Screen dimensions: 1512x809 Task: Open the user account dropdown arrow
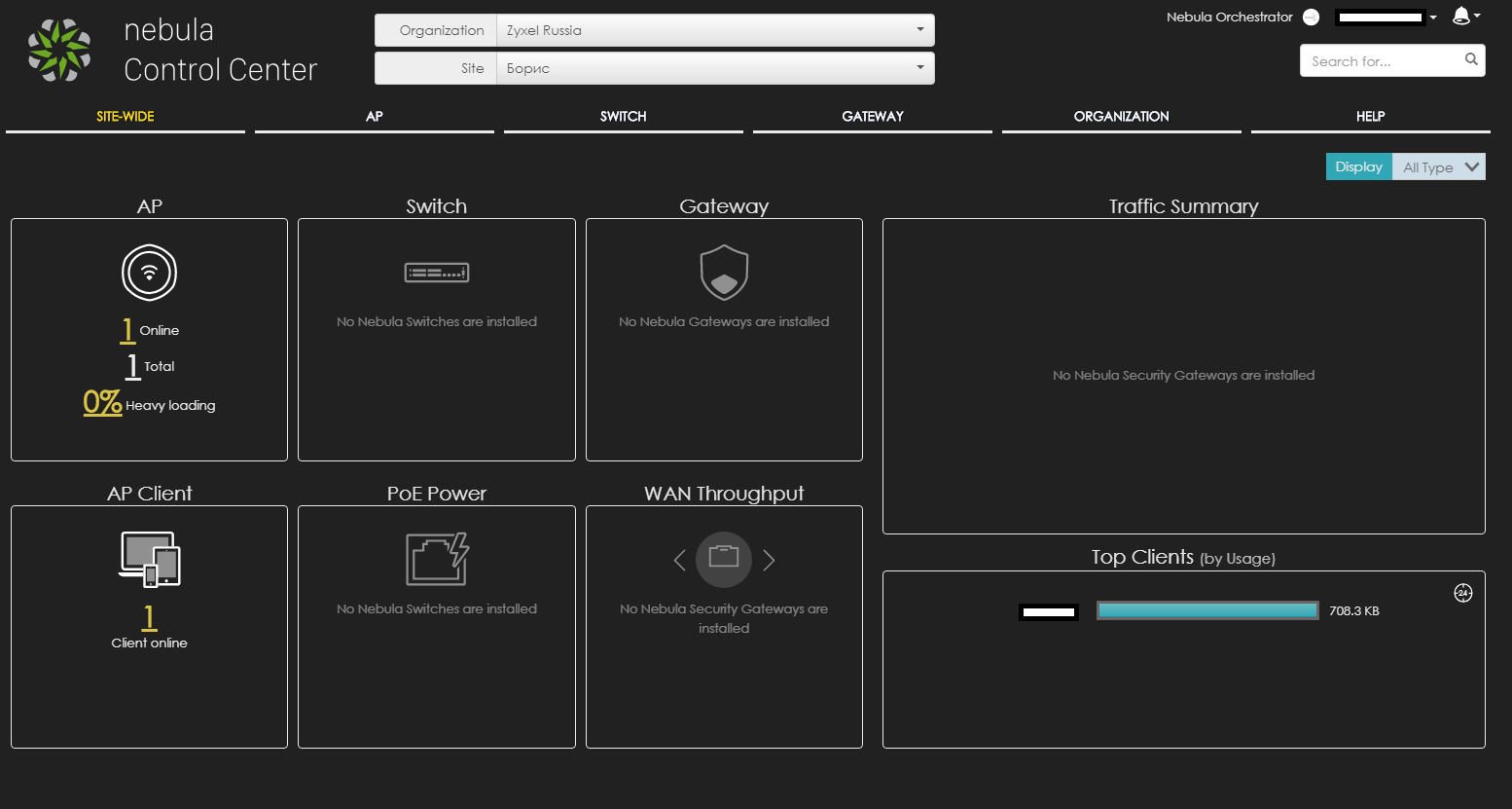(x=1433, y=18)
